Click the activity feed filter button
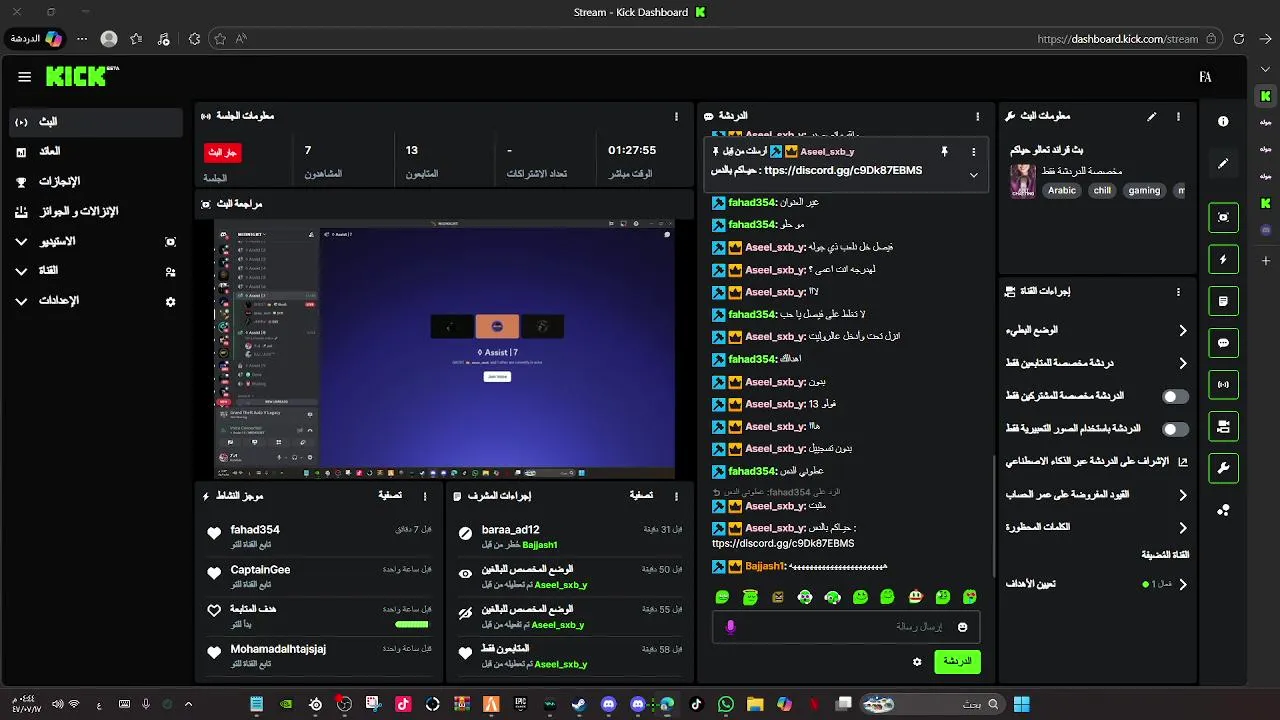 390,496
